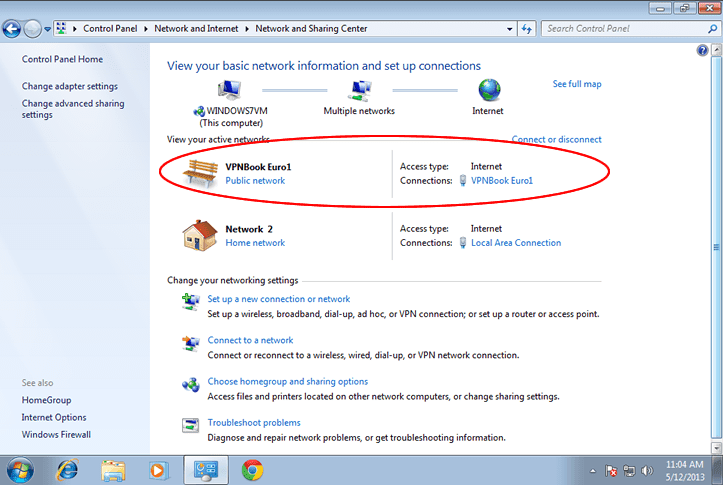Click the Connect to a network icon
This screenshot has width=723, height=485.
(x=190, y=343)
